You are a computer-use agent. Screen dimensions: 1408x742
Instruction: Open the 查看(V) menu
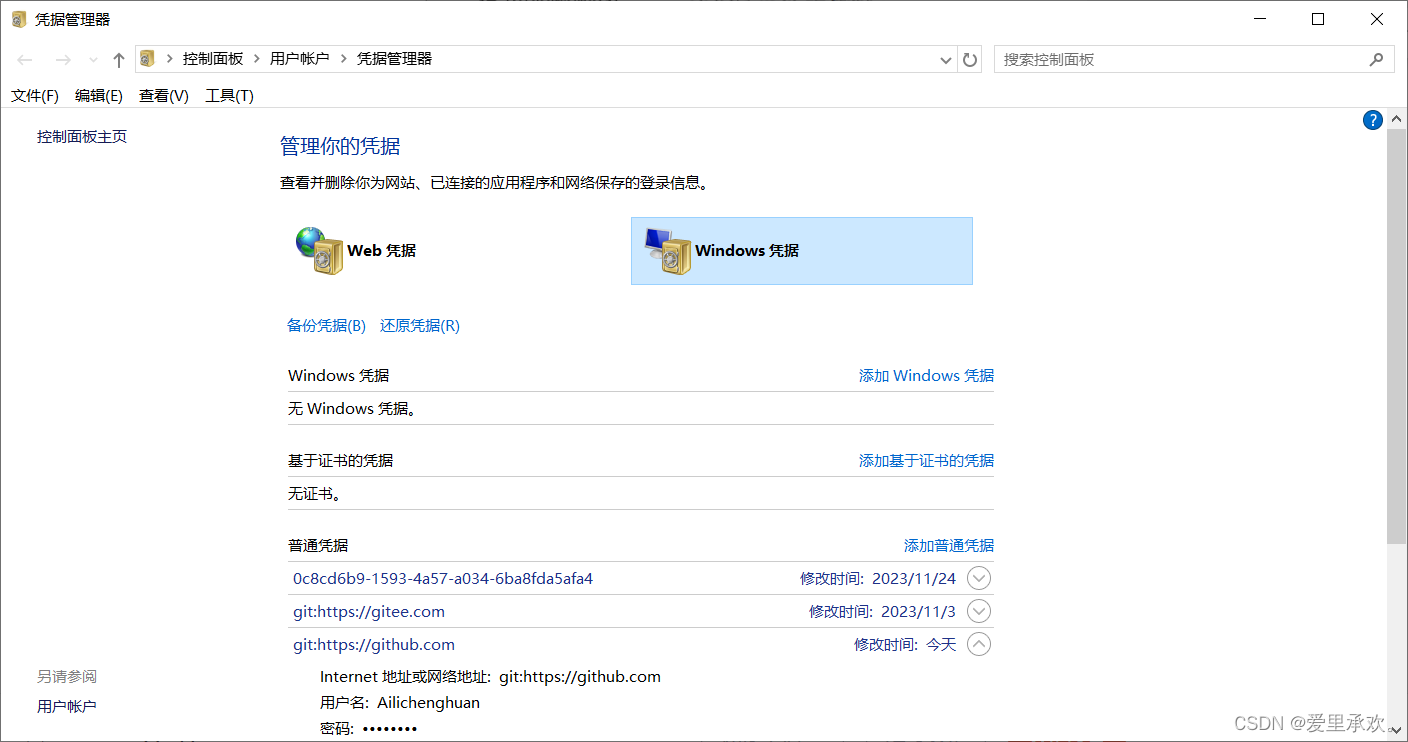[164, 96]
